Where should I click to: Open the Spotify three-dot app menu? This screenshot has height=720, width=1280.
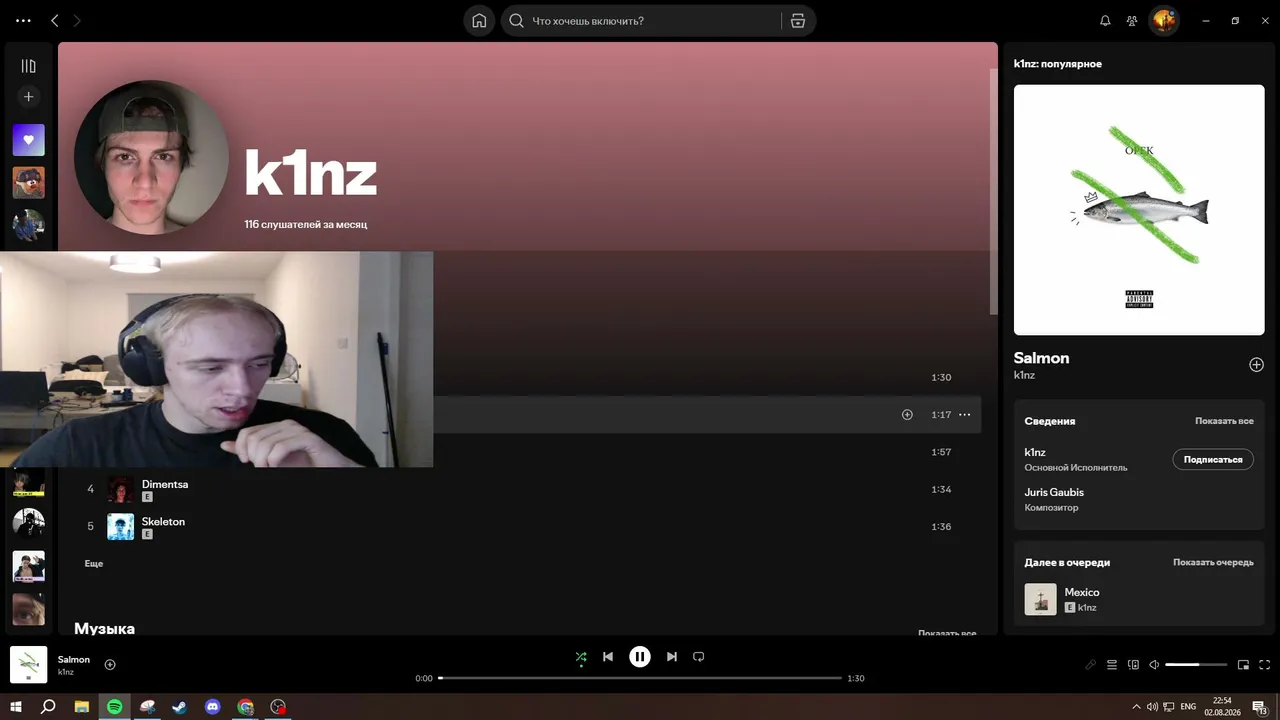click(x=24, y=20)
